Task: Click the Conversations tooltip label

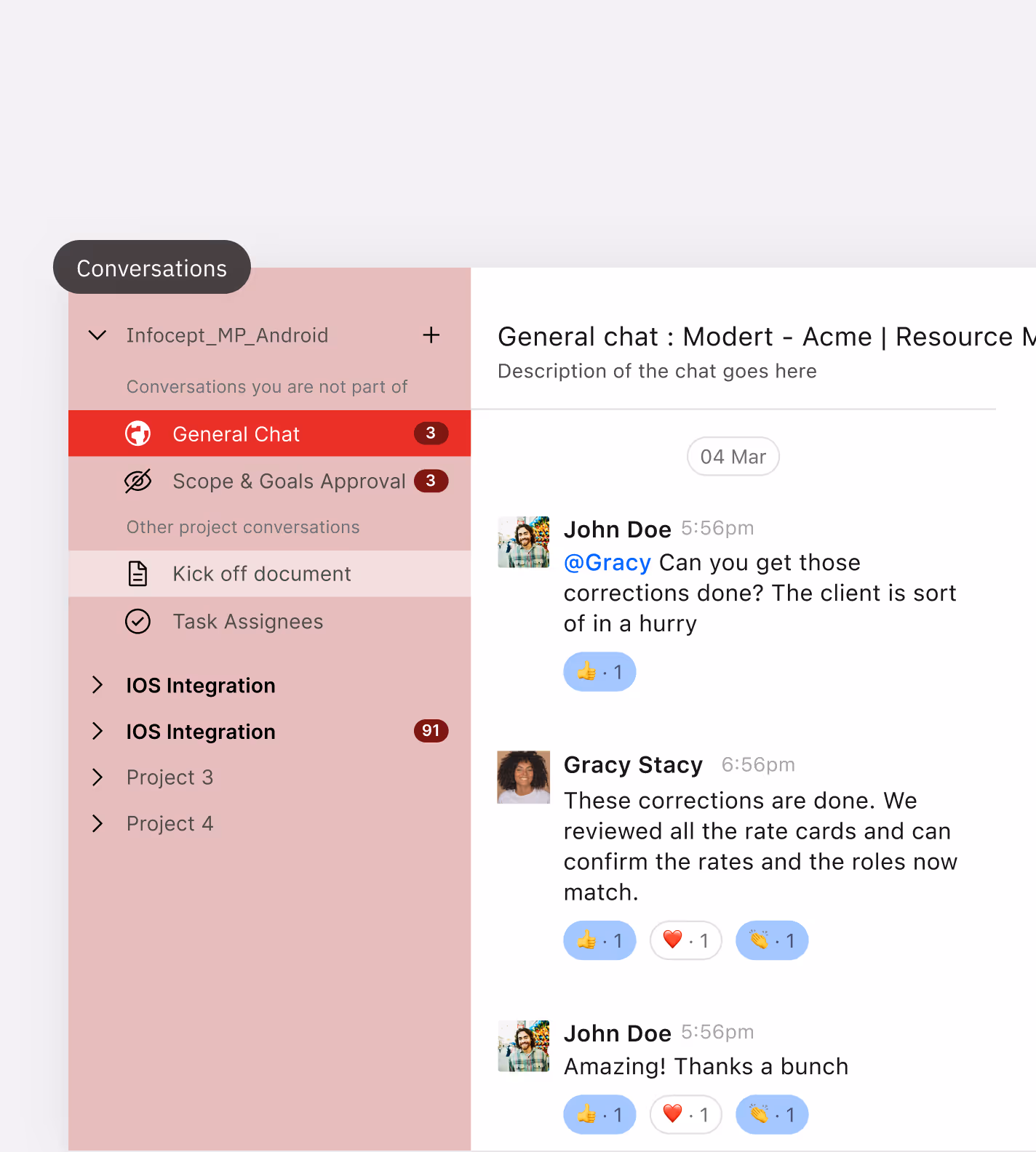Action: pyautogui.click(x=152, y=268)
